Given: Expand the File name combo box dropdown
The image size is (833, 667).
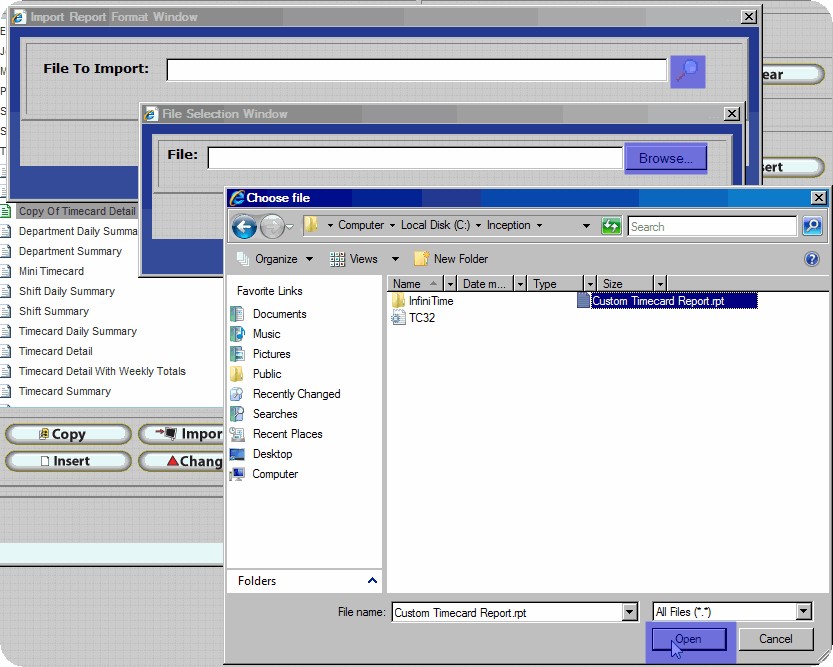Looking at the screenshot, I should [630, 613].
